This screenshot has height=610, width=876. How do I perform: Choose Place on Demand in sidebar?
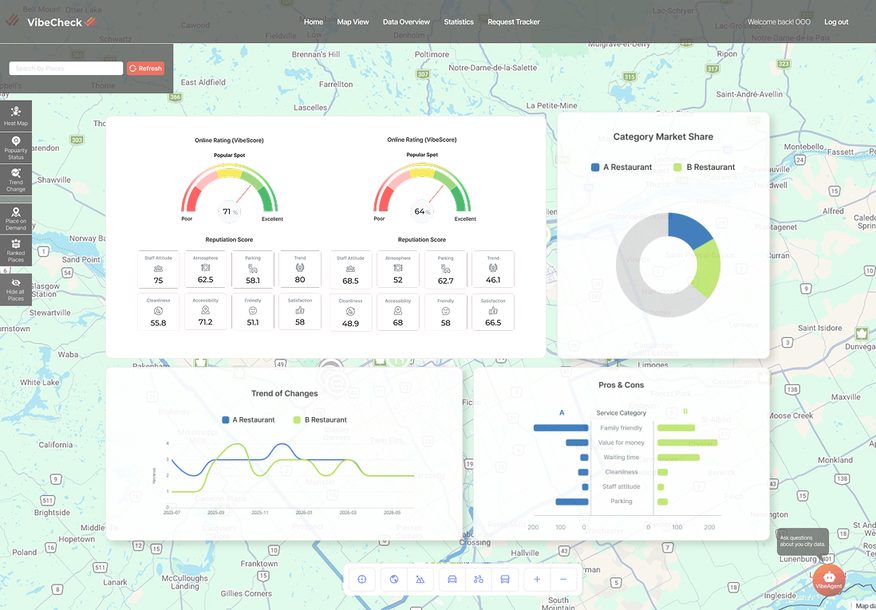pos(16,218)
